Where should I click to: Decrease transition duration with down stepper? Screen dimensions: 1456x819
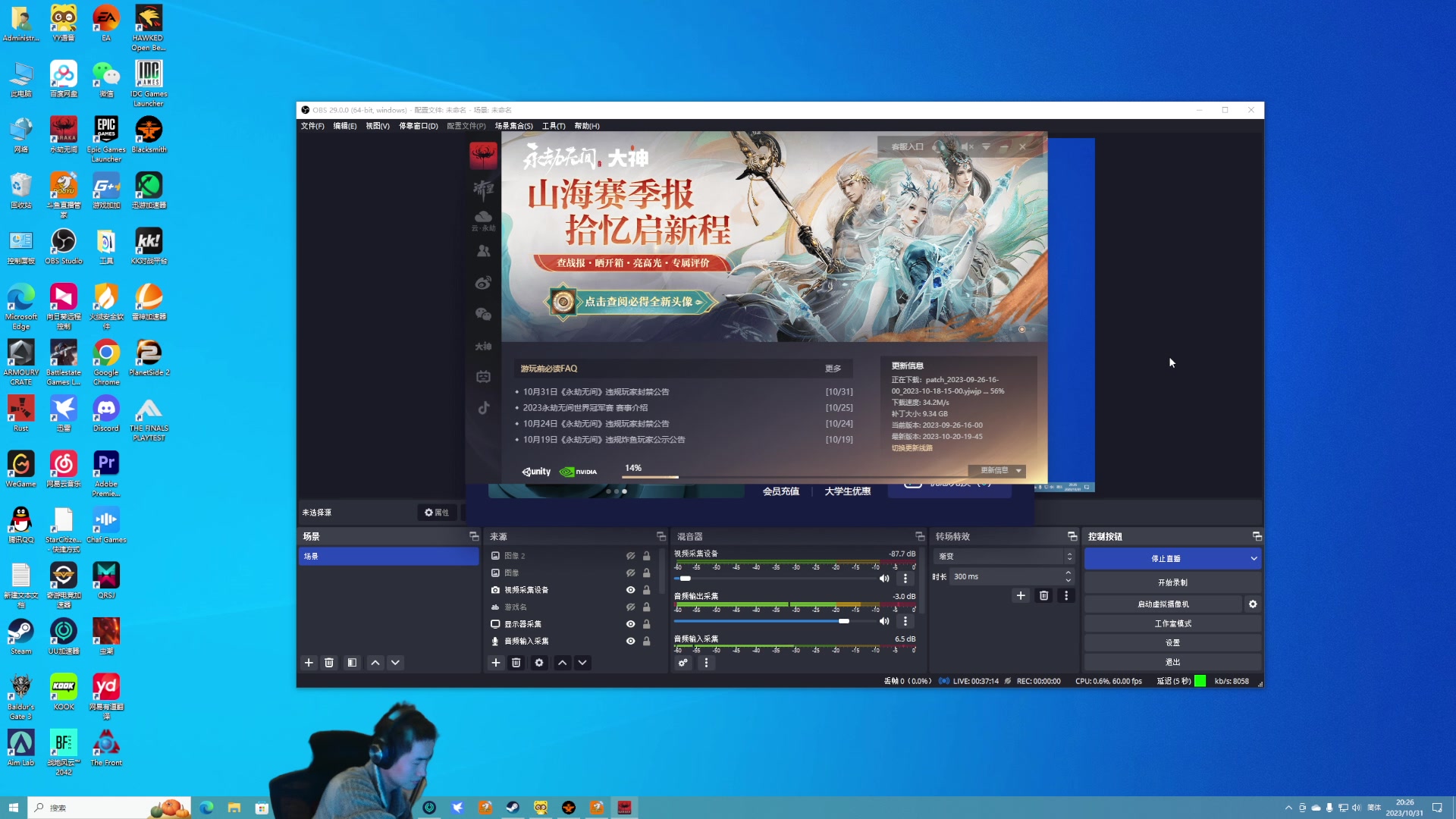[x=1068, y=581]
